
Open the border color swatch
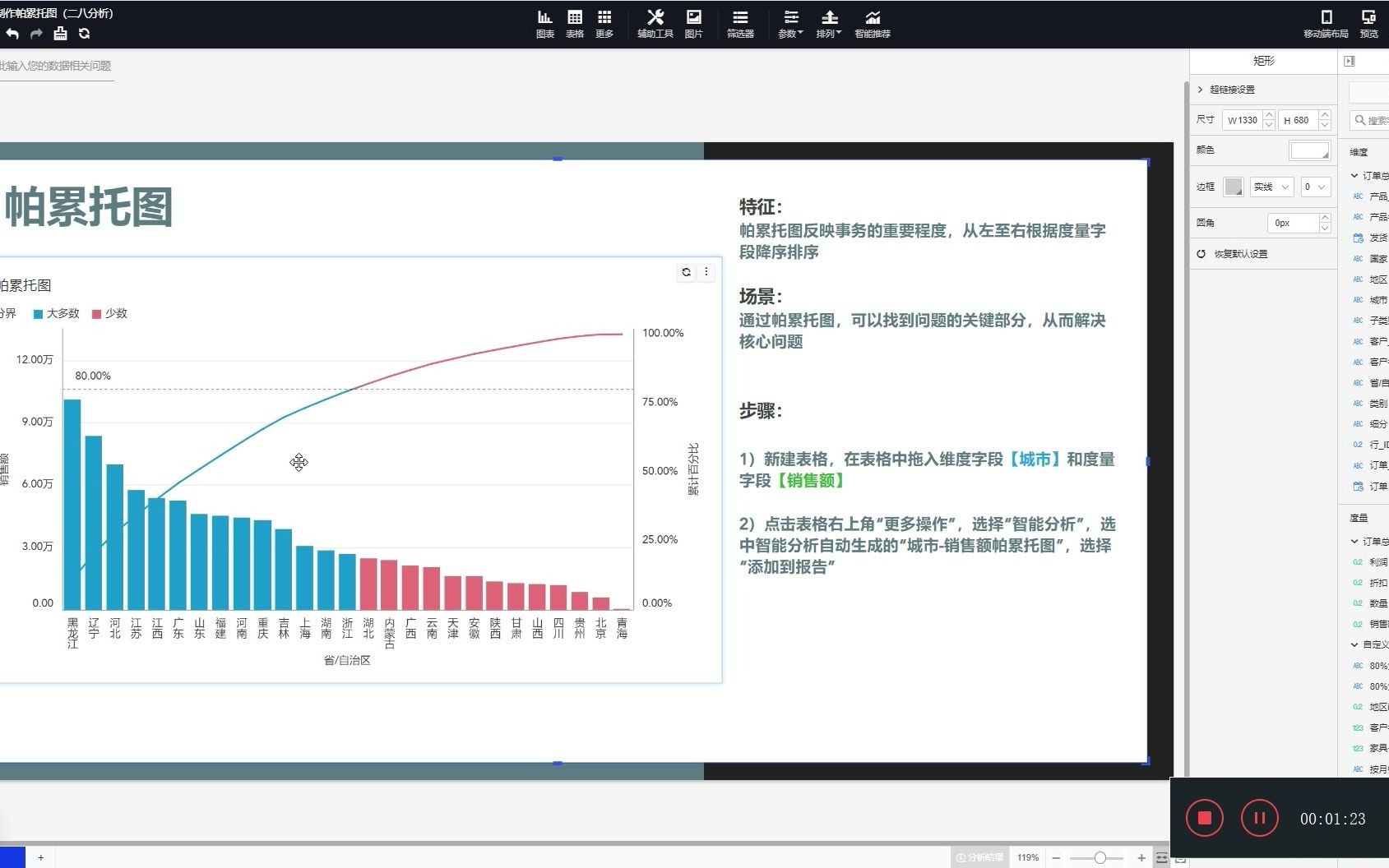pyautogui.click(x=1234, y=187)
